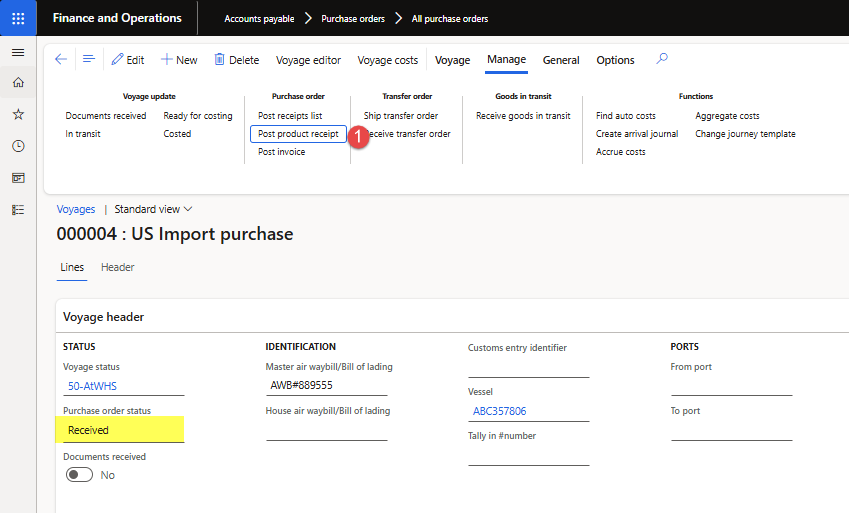Expand the navigation pane hamburger icon

[x=18, y=52]
